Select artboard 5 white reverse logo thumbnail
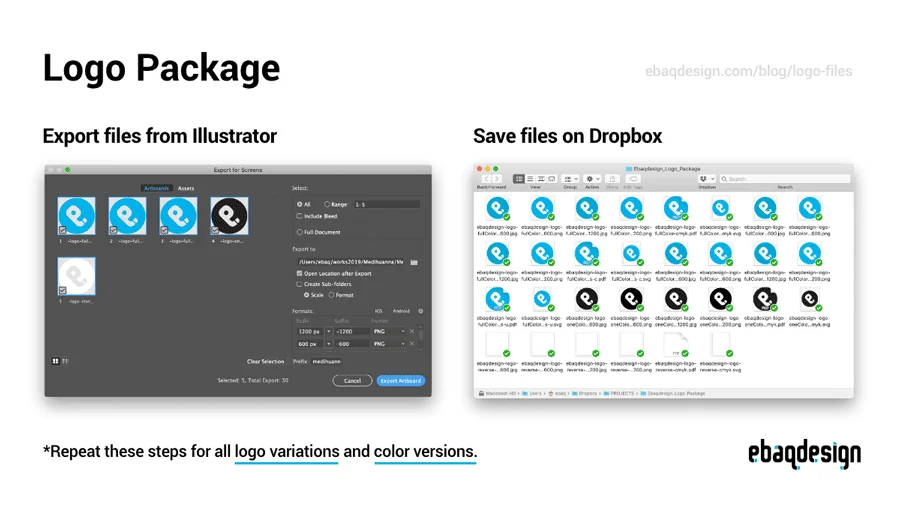Screen dimensions: 900x506 click(x=76, y=277)
